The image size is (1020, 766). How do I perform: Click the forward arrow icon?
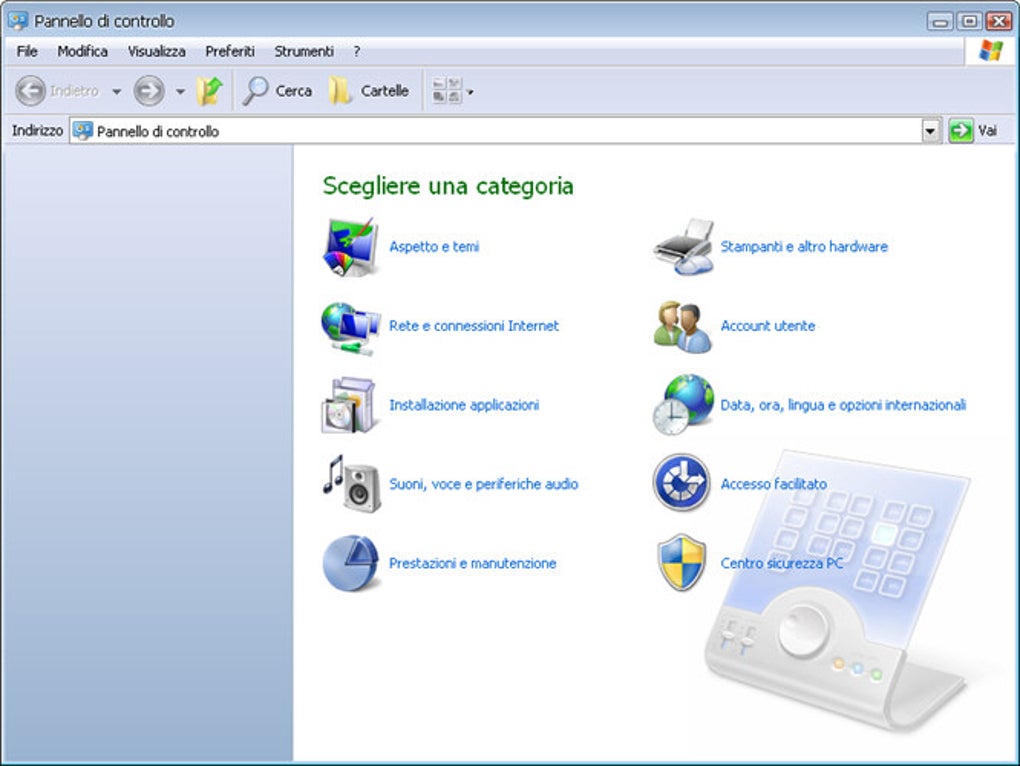(149, 91)
